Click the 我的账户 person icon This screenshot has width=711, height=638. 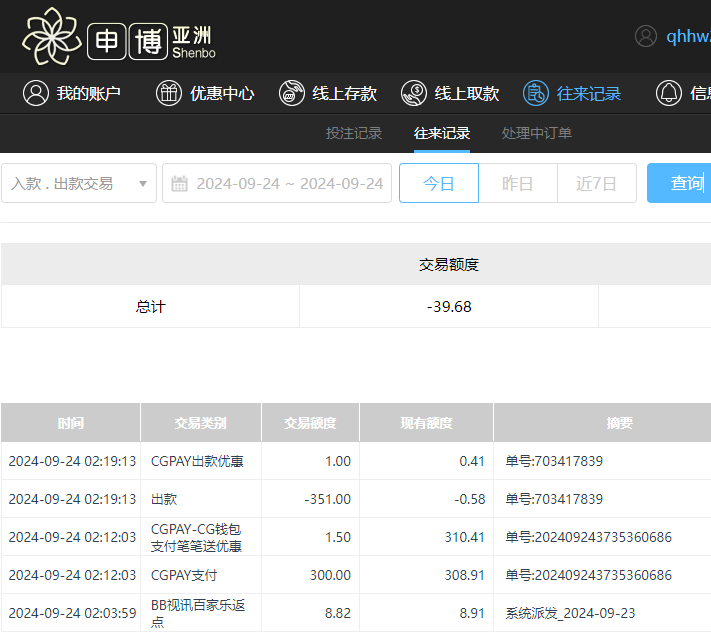36,93
